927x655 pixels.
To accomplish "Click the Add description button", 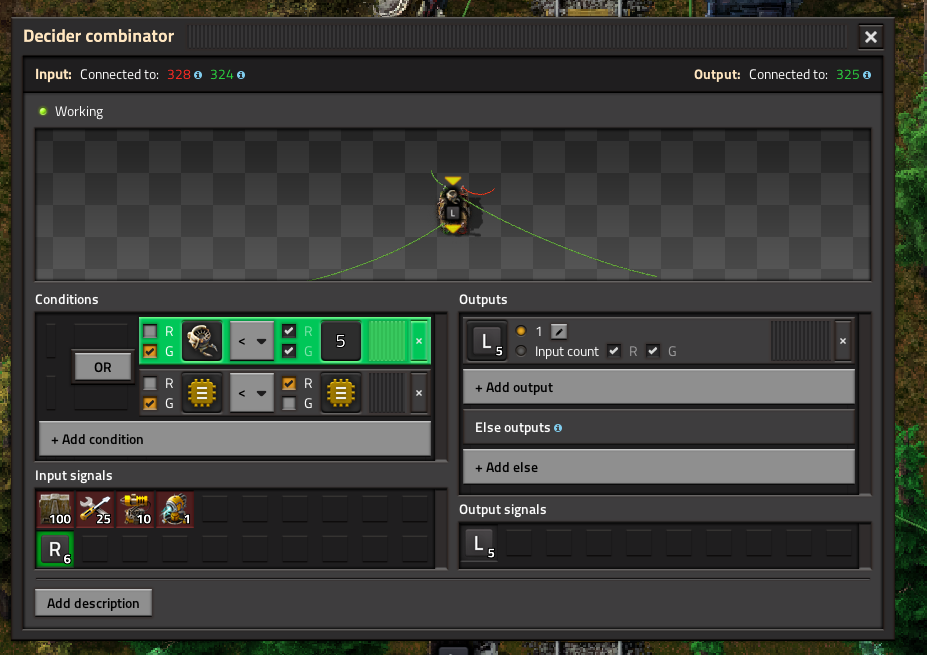I will [x=93, y=603].
